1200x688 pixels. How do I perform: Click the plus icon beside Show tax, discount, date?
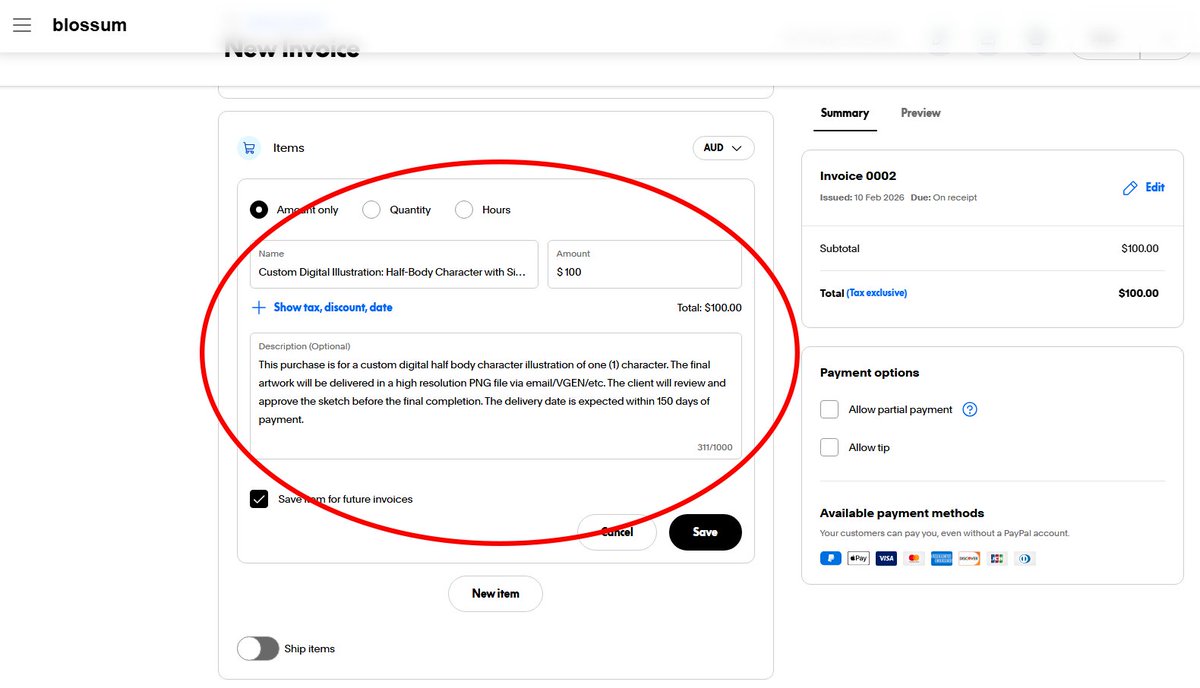click(259, 308)
